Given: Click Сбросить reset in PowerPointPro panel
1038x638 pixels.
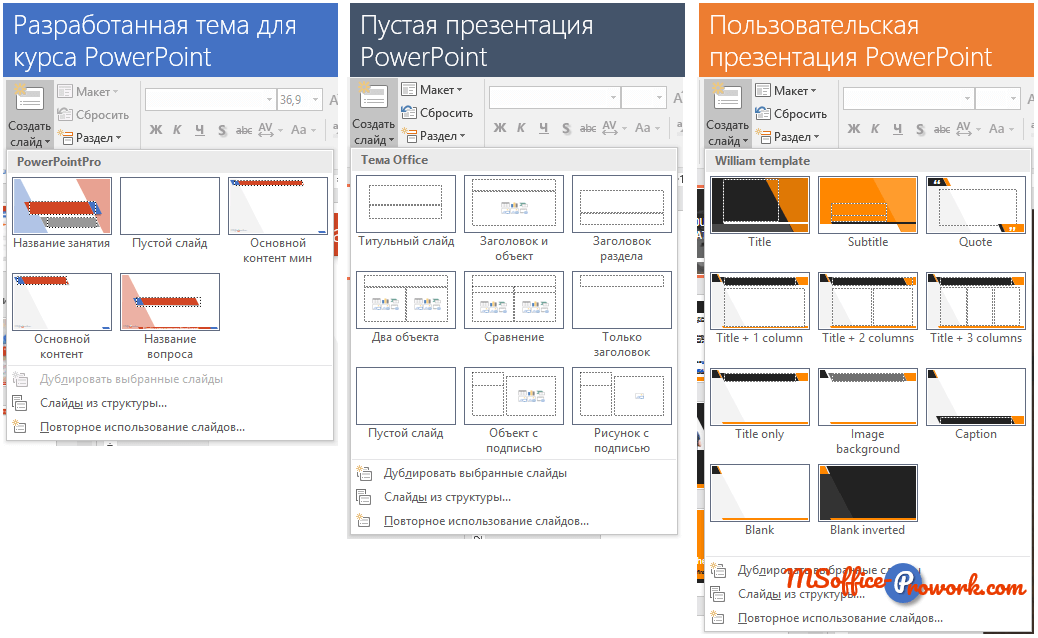Looking at the screenshot, I should 93,114.
